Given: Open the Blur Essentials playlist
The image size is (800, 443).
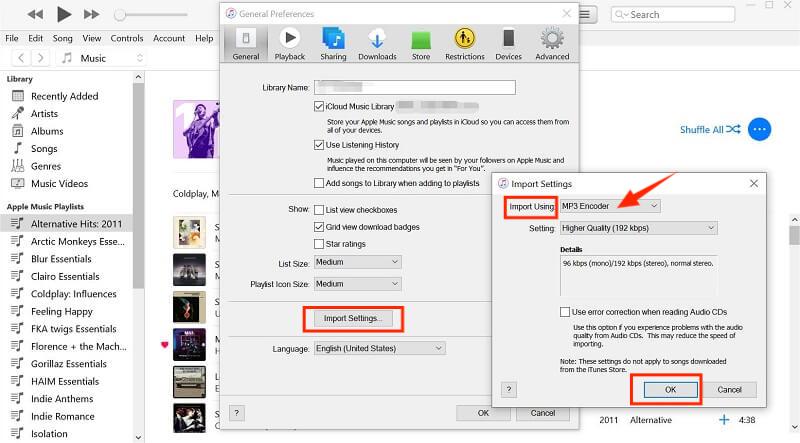Looking at the screenshot, I should pos(61,259).
